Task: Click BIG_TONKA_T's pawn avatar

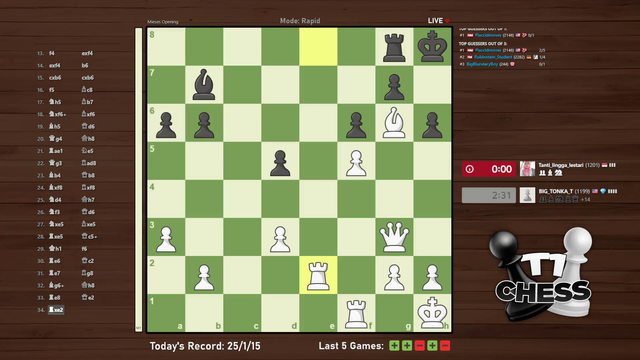Action: point(527,195)
